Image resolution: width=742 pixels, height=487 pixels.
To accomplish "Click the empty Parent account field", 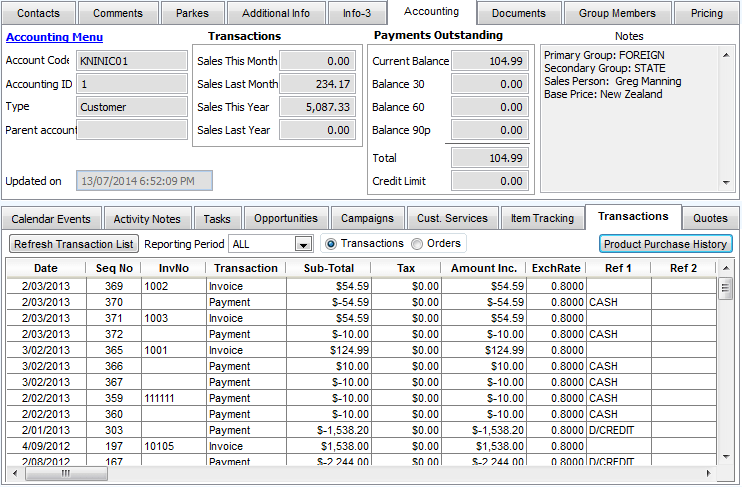I will (132, 130).
